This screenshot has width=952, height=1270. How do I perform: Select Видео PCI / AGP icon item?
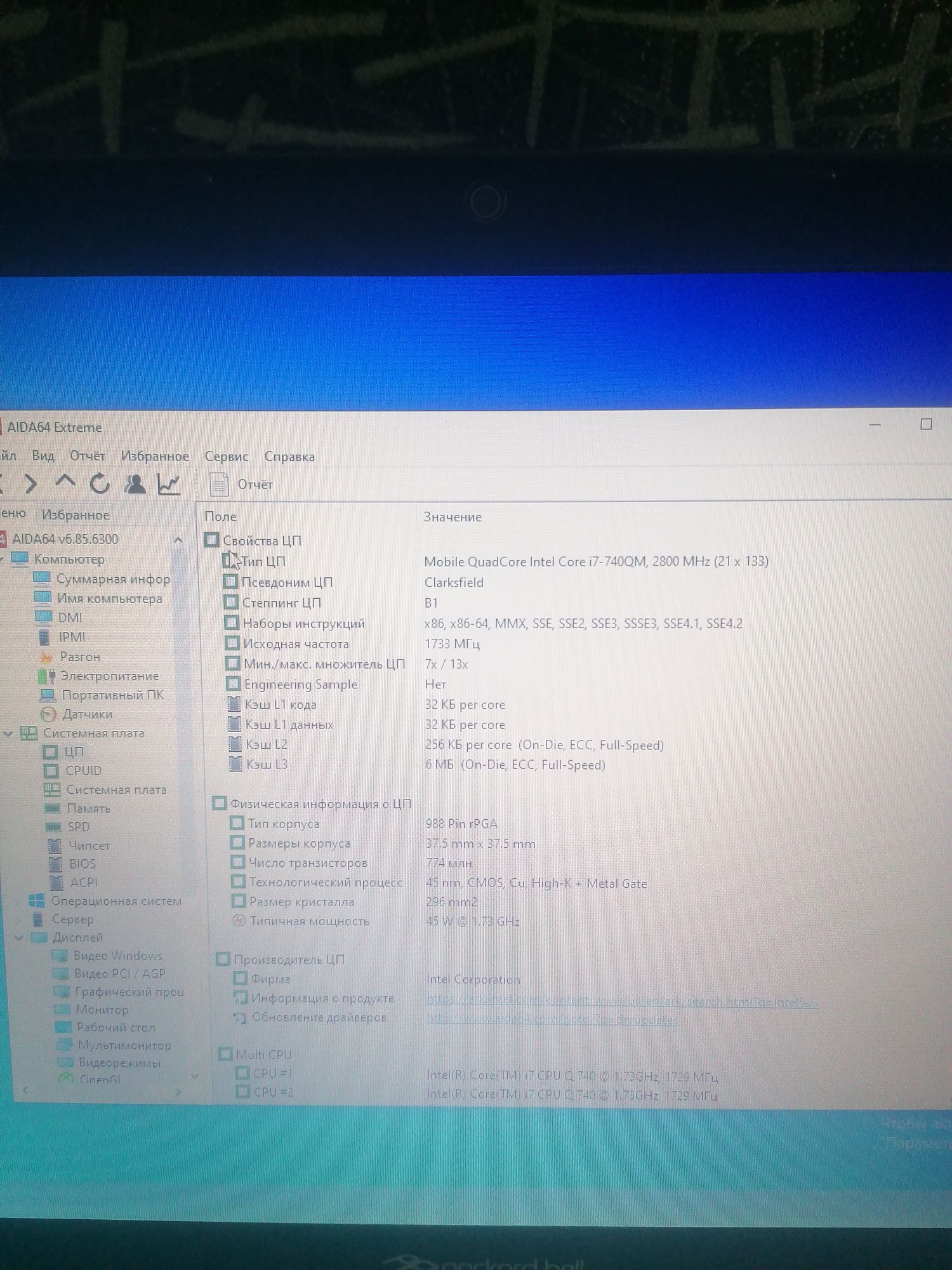(61, 973)
